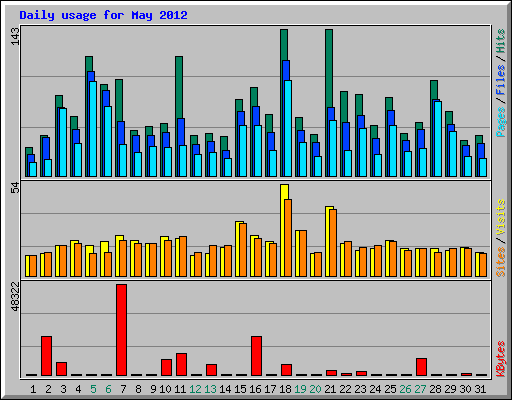Image resolution: width=512 pixels, height=400 pixels.
Task: Click the day 29 x-axis label
Action: 450,389
